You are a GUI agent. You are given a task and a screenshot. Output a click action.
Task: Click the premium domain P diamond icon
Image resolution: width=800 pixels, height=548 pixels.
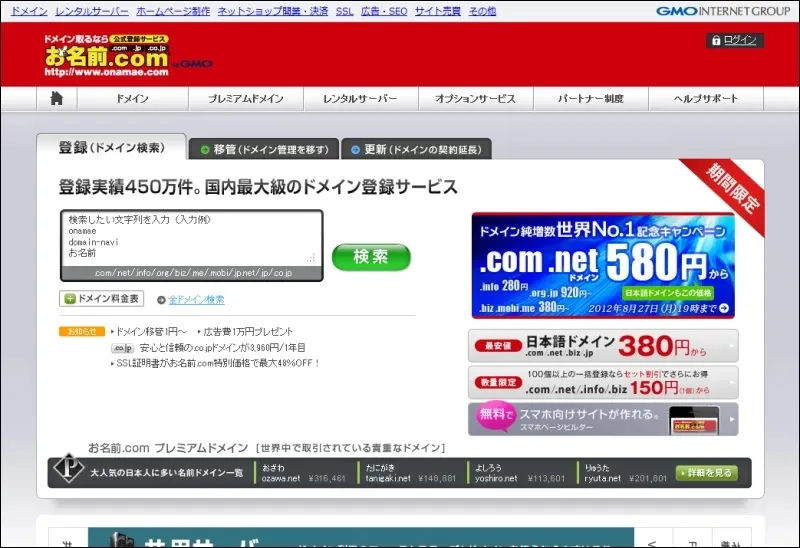[68, 468]
